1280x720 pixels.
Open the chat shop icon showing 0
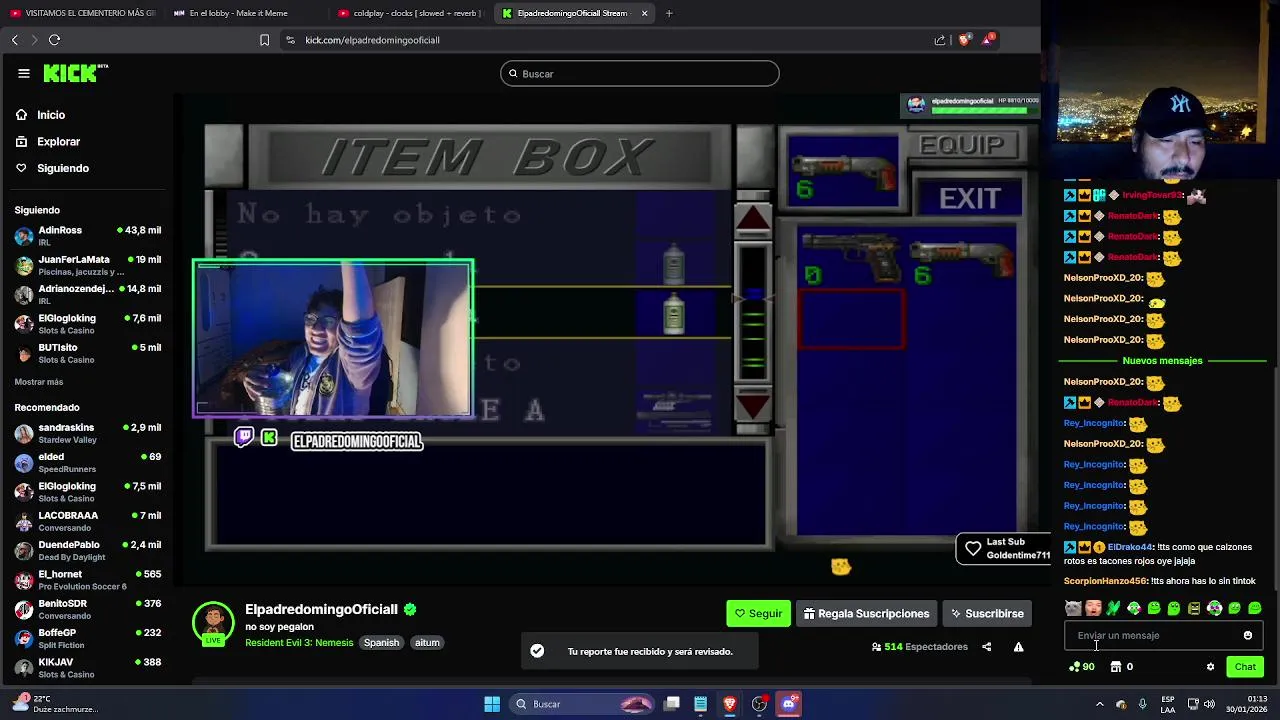coord(1122,667)
